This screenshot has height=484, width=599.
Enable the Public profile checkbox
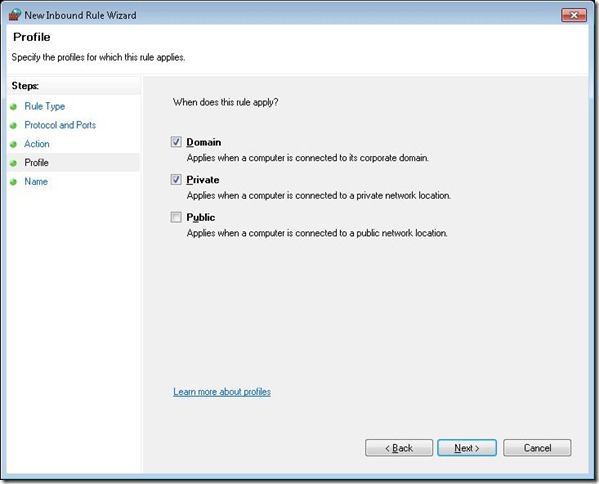coord(176,217)
